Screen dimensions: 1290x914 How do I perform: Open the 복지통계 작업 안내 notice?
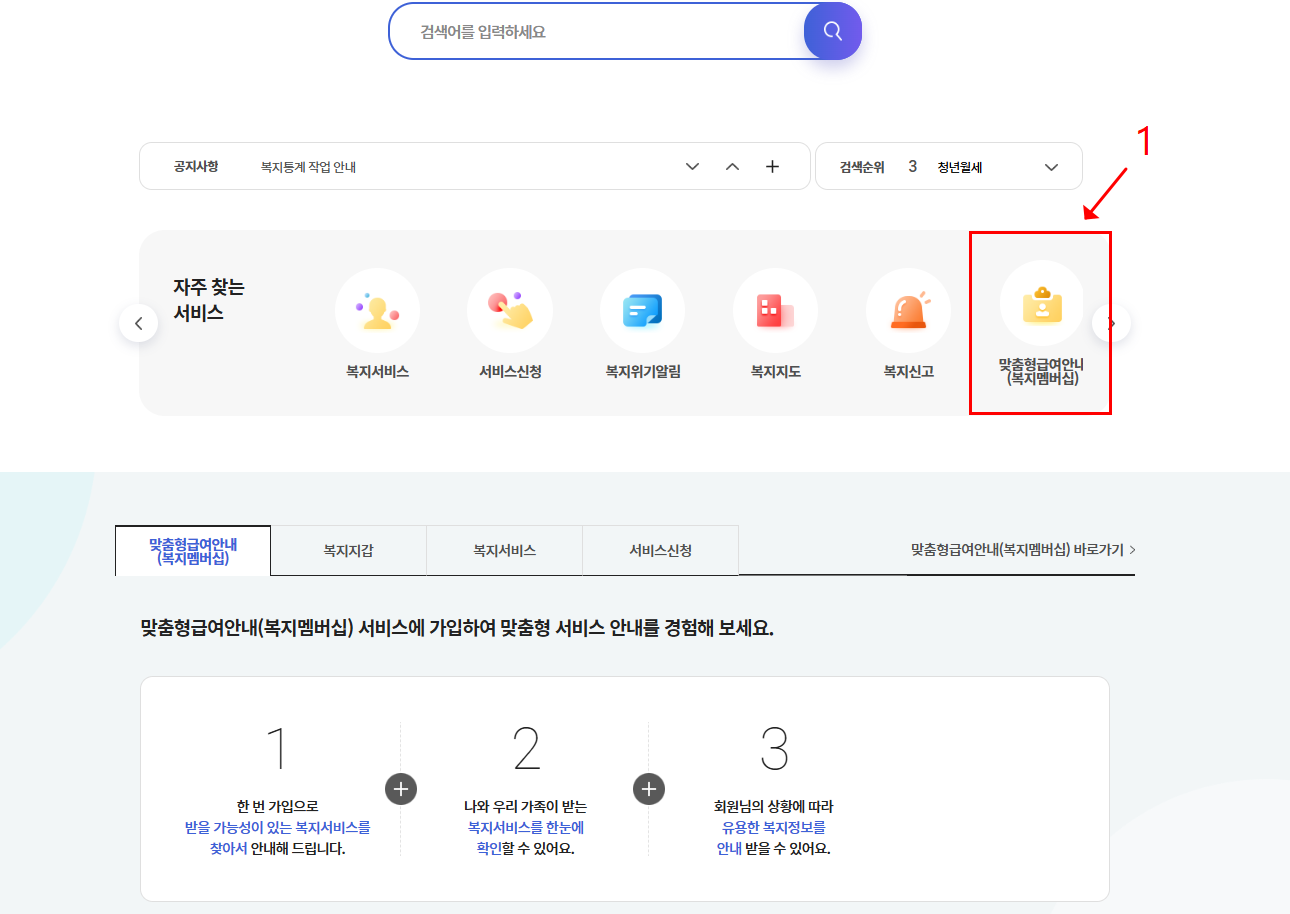(308, 167)
